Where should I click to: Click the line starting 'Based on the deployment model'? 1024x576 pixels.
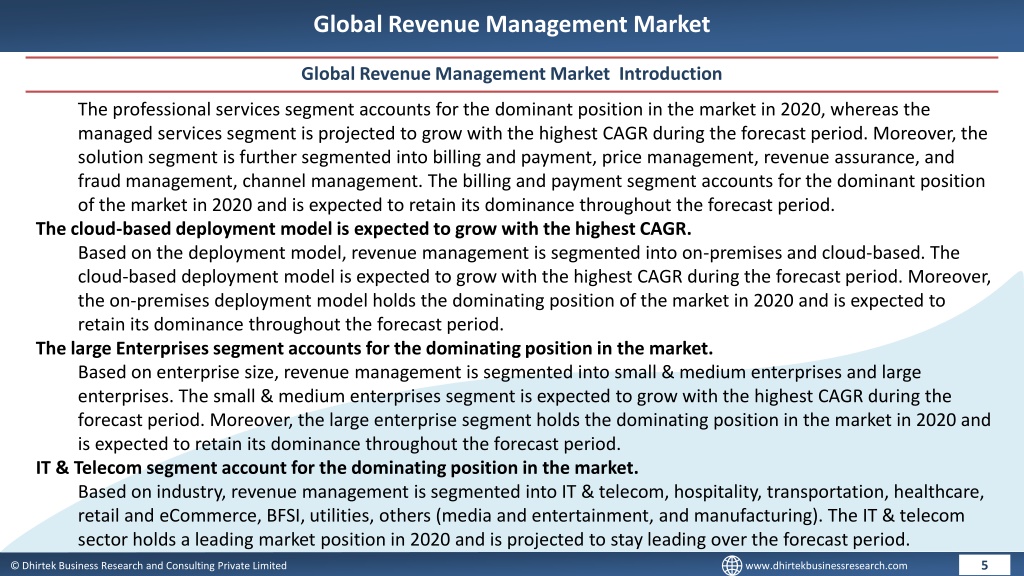(519, 253)
